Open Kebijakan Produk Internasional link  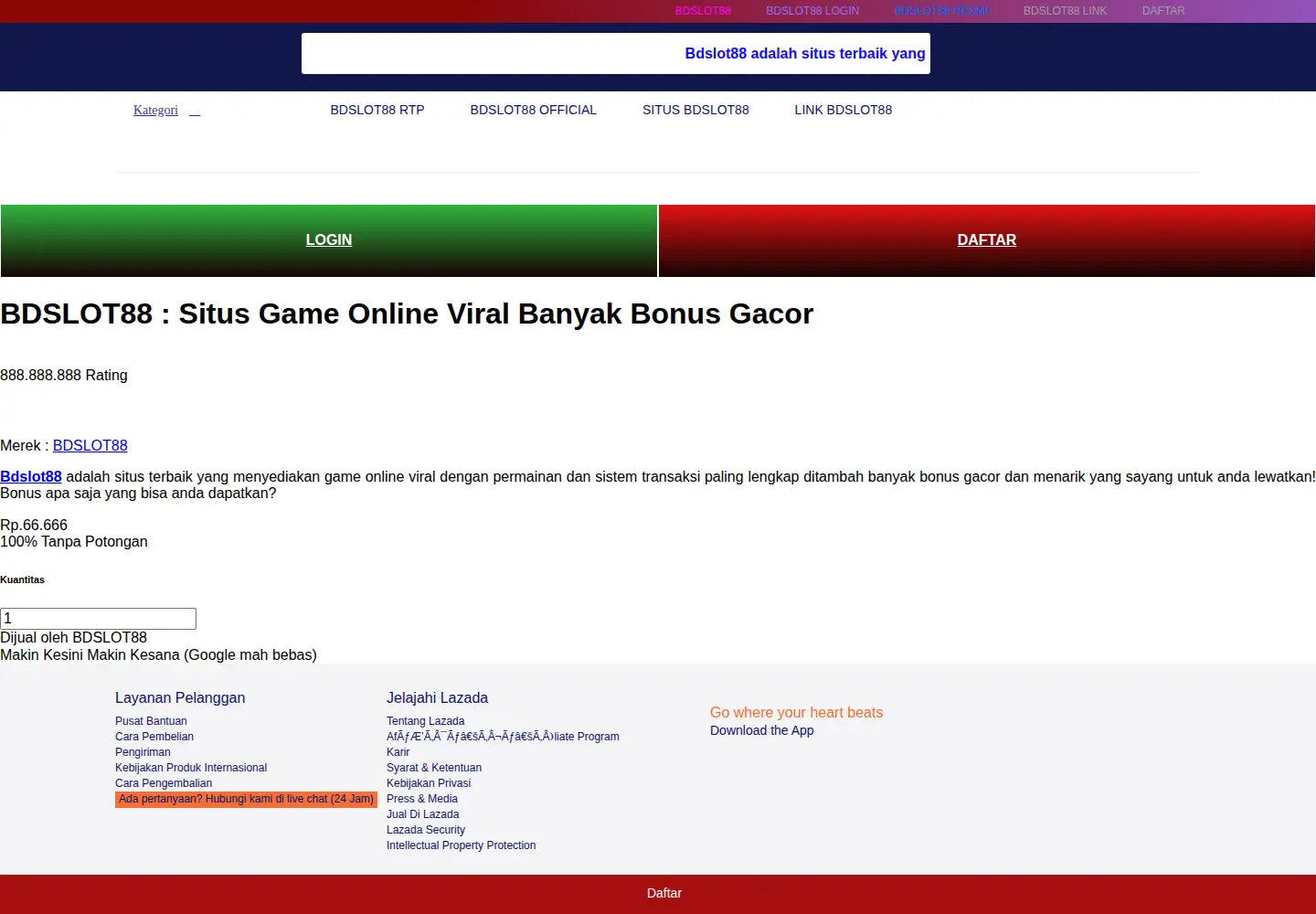(191, 768)
